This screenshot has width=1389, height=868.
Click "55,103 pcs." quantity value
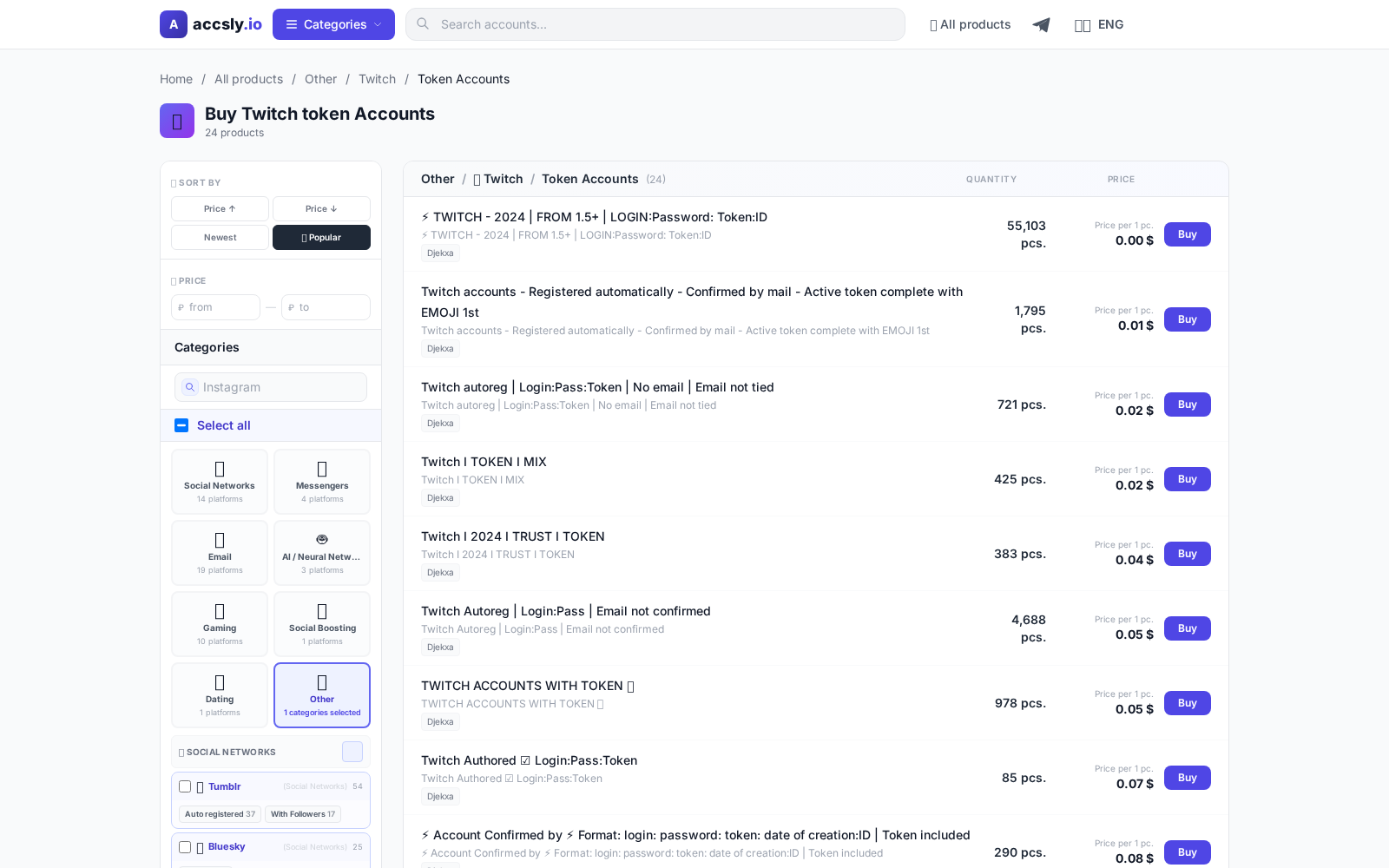[x=1026, y=234]
